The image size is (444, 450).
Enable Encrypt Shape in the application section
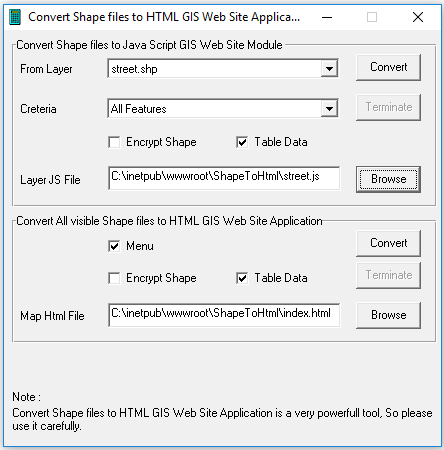pyautogui.click(x=114, y=278)
